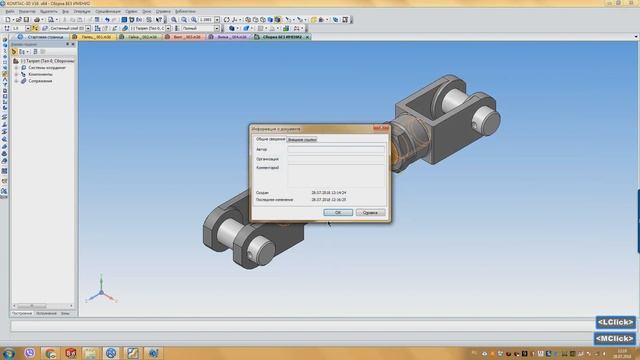Switch to the Гайка_002 document tab
640x360 pixels.
(140, 37)
